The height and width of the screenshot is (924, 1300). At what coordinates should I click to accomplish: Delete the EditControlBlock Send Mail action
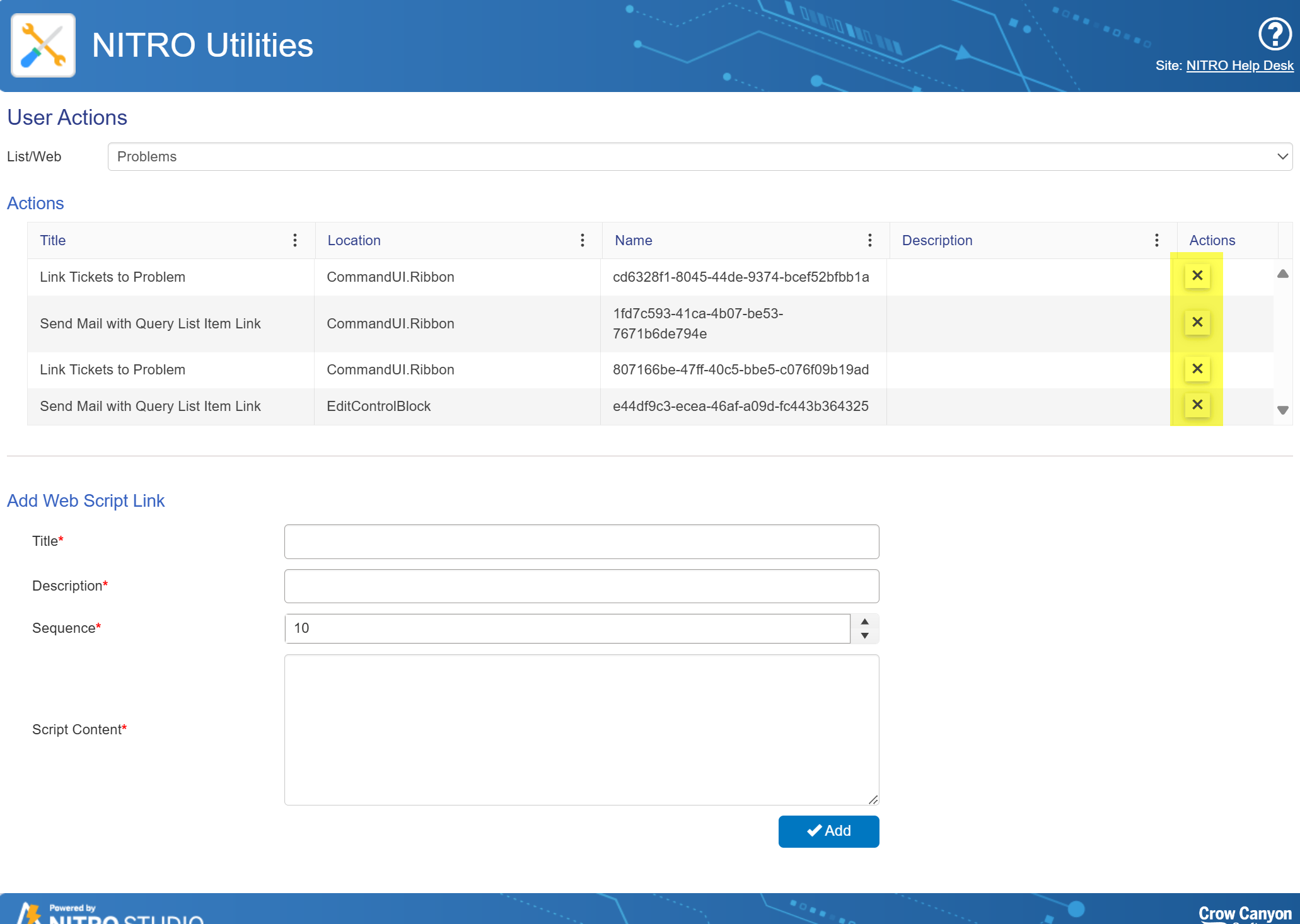pos(1197,405)
